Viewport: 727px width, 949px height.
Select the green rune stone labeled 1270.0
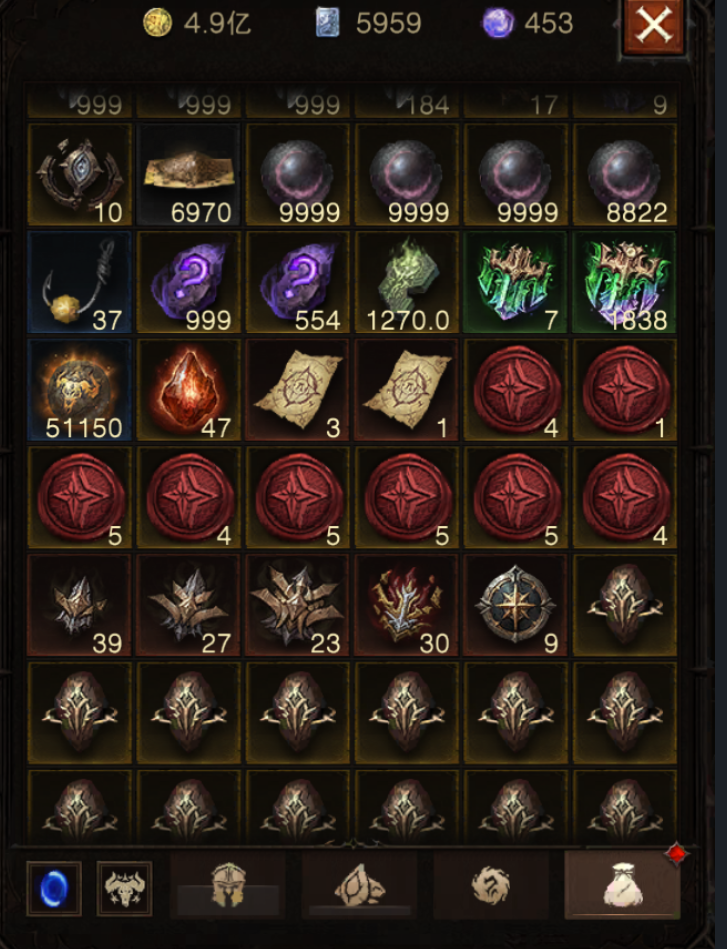point(407,282)
